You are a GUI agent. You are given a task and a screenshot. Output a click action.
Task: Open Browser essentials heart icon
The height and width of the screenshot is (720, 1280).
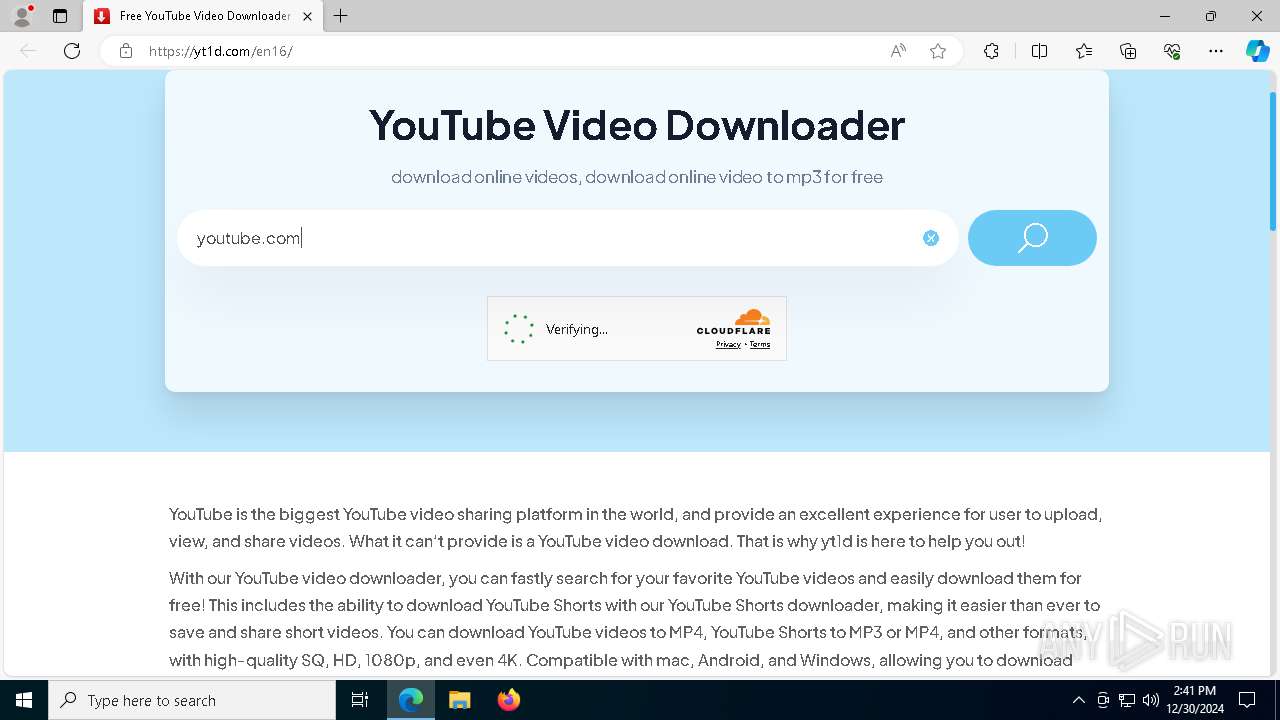pyautogui.click(x=1172, y=51)
